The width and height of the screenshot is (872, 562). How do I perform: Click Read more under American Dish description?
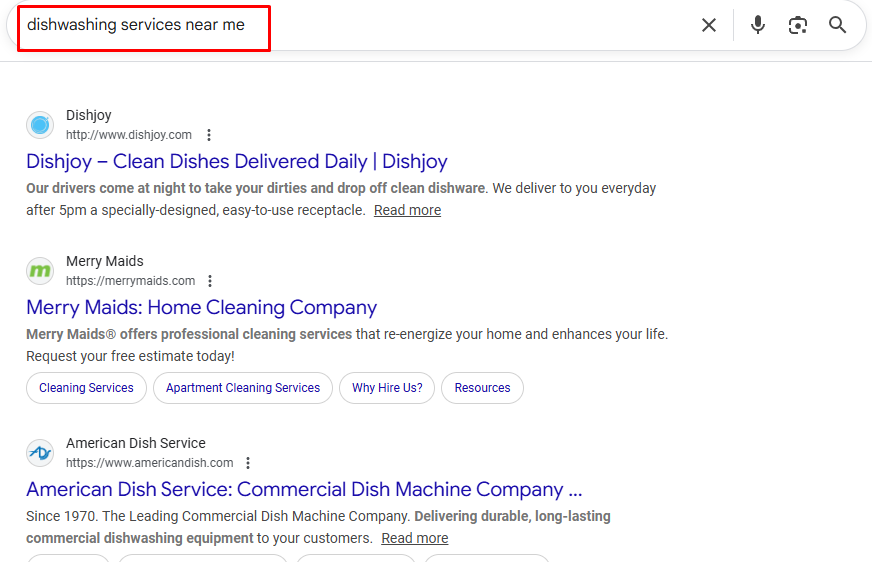pyautogui.click(x=414, y=538)
